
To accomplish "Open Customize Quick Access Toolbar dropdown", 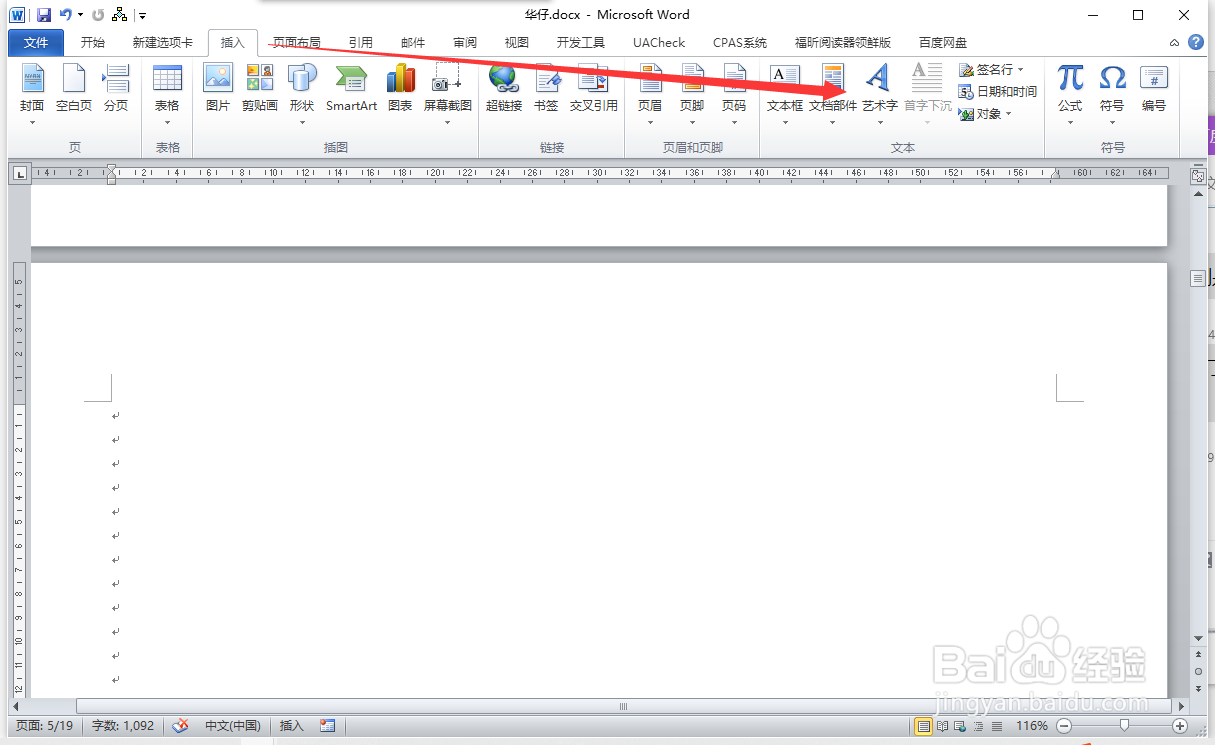I will pyautogui.click(x=142, y=16).
